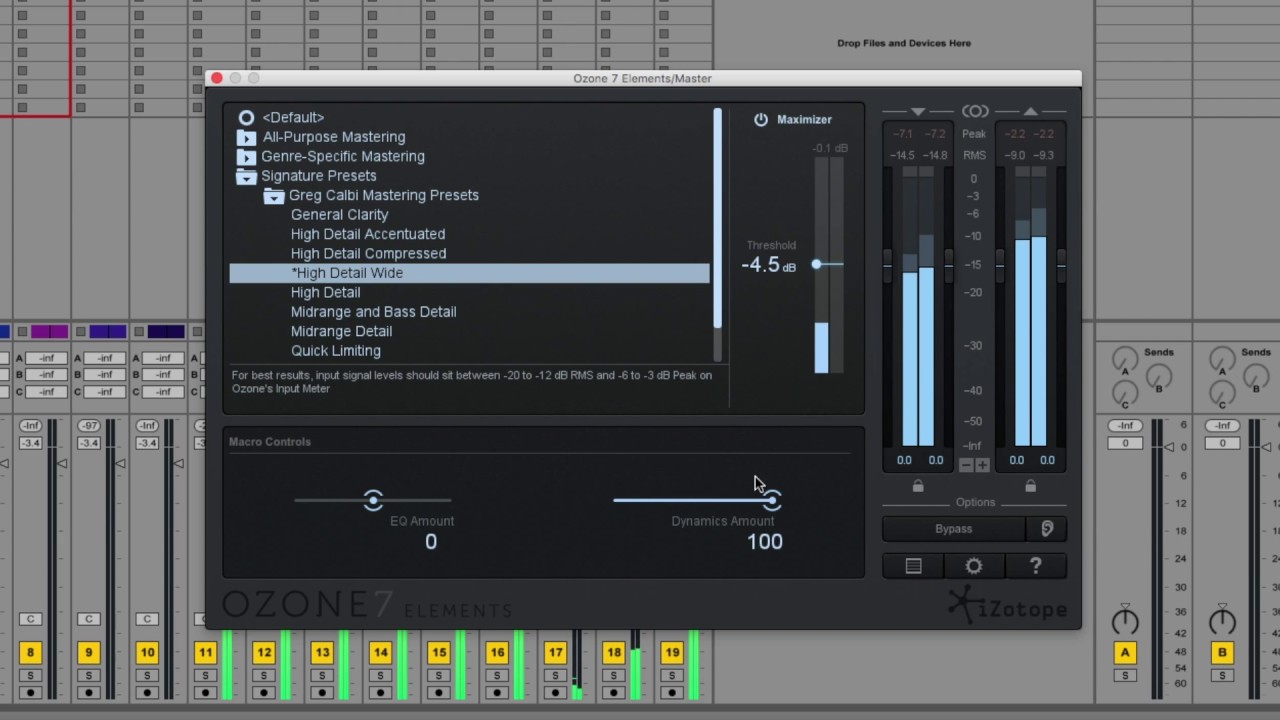Select Midrange and Bass Detail preset
The width and height of the screenshot is (1280, 720).
[x=373, y=312]
